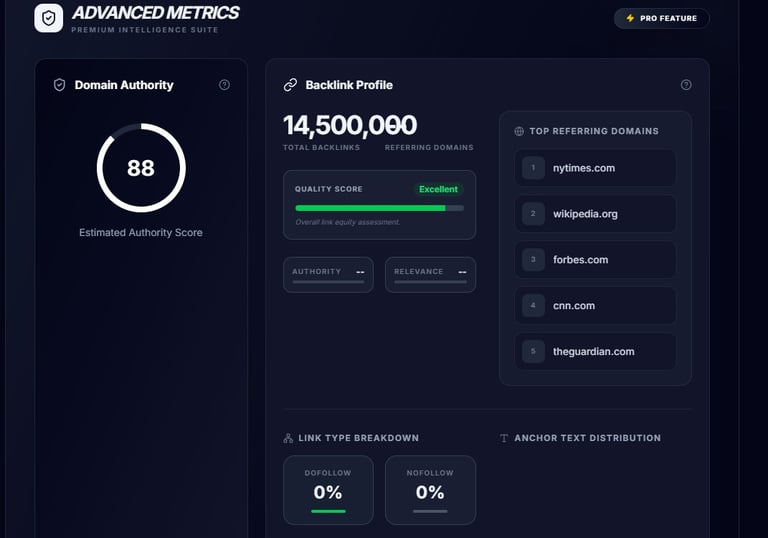Click the gray bar under NOFOLLOW
Image resolution: width=768 pixels, height=538 pixels.
[430, 512]
